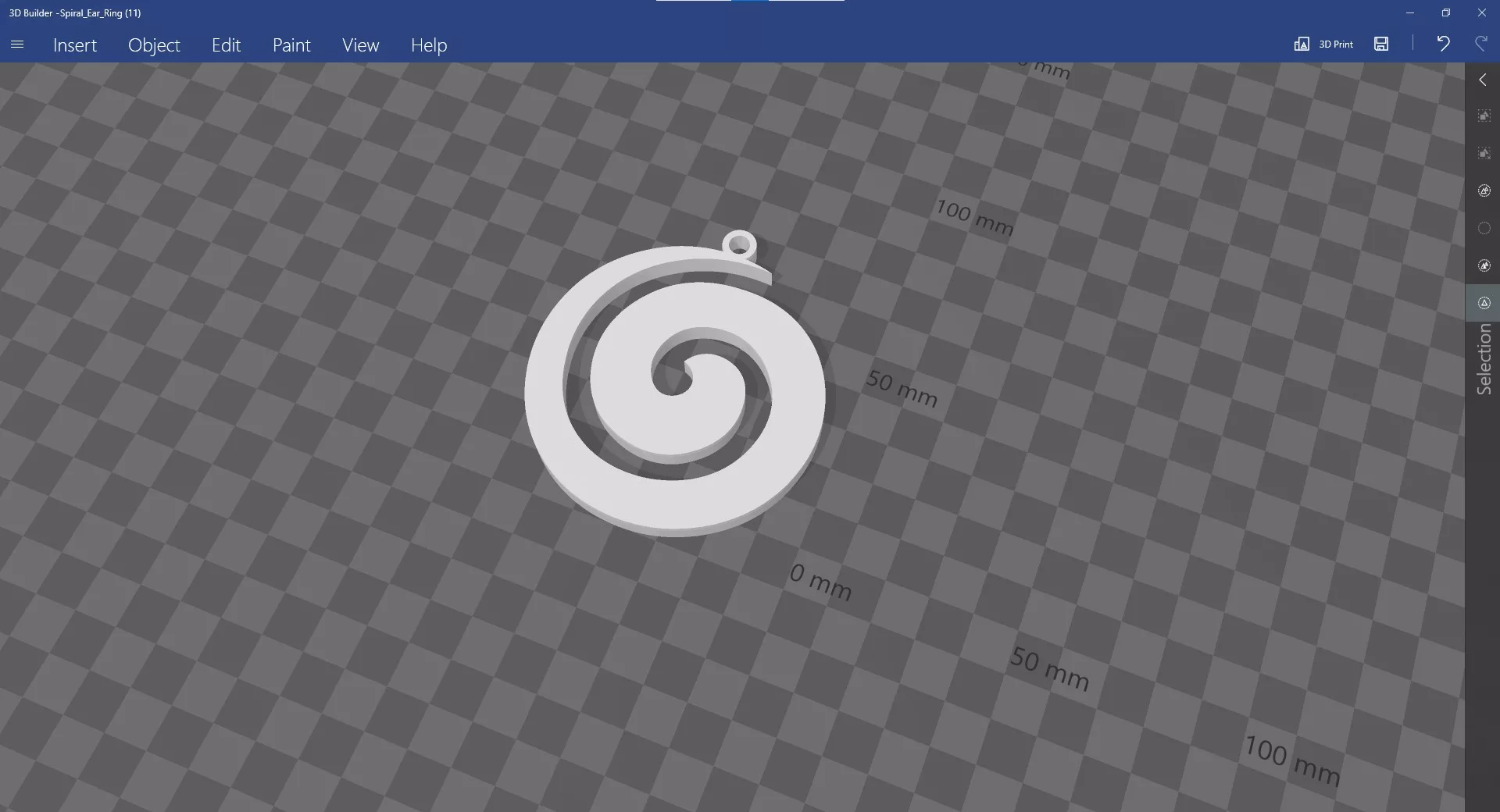Close the 3D Builder window
Image resolution: width=1500 pixels, height=812 pixels.
click(1481, 12)
